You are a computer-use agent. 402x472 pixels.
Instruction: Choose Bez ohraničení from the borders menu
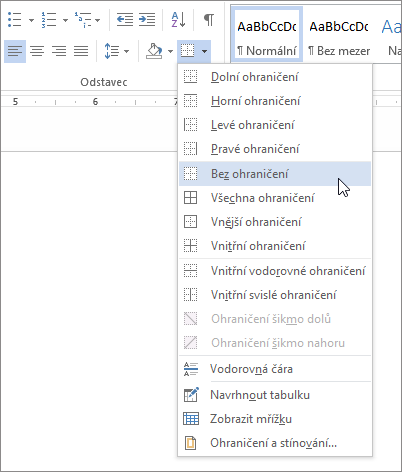pyautogui.click(x=275, y=174)
